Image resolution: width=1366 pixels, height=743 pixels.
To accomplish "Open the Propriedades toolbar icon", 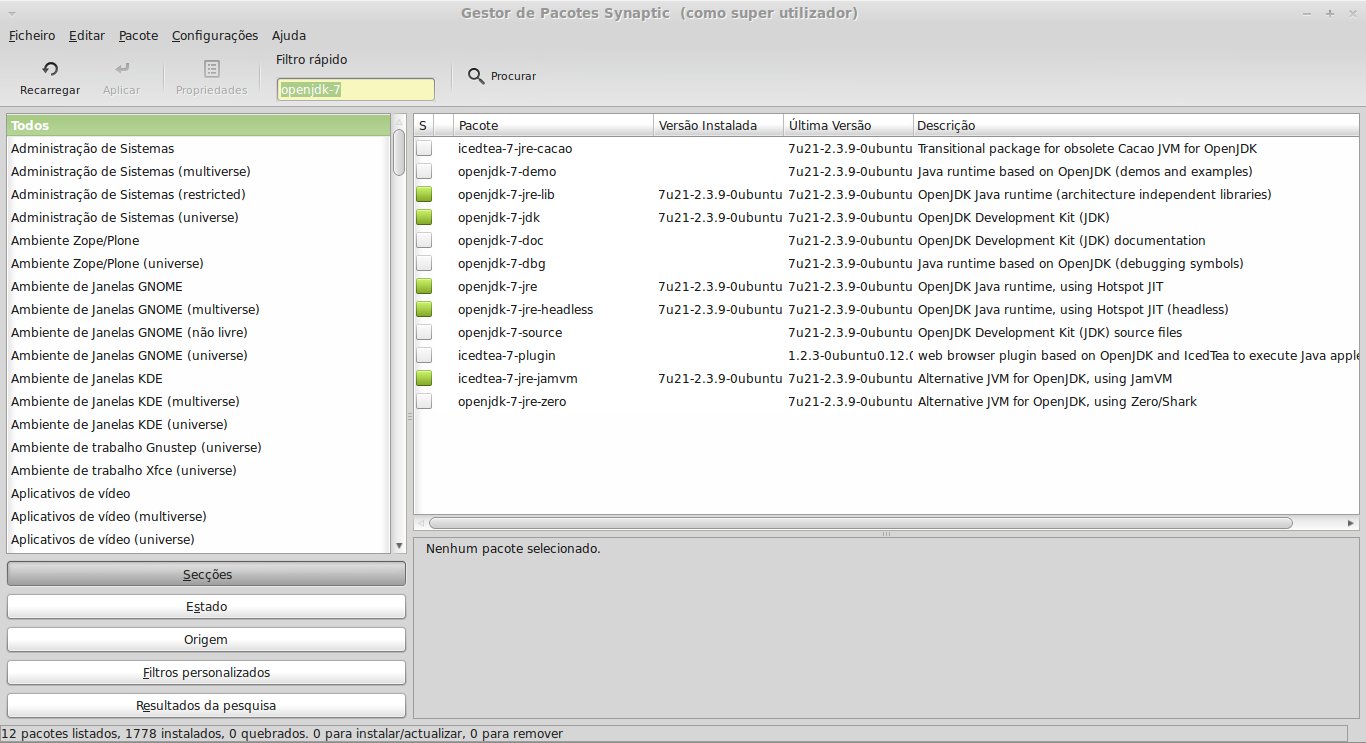I will [211, 77].
